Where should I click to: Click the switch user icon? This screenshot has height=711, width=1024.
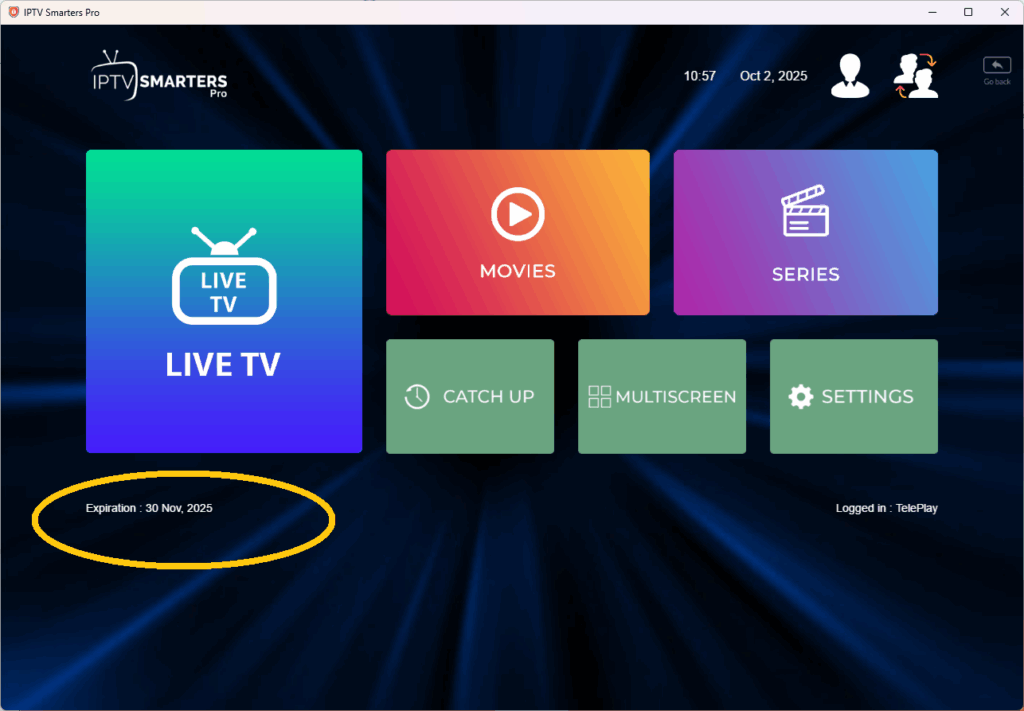click(915, 76)
